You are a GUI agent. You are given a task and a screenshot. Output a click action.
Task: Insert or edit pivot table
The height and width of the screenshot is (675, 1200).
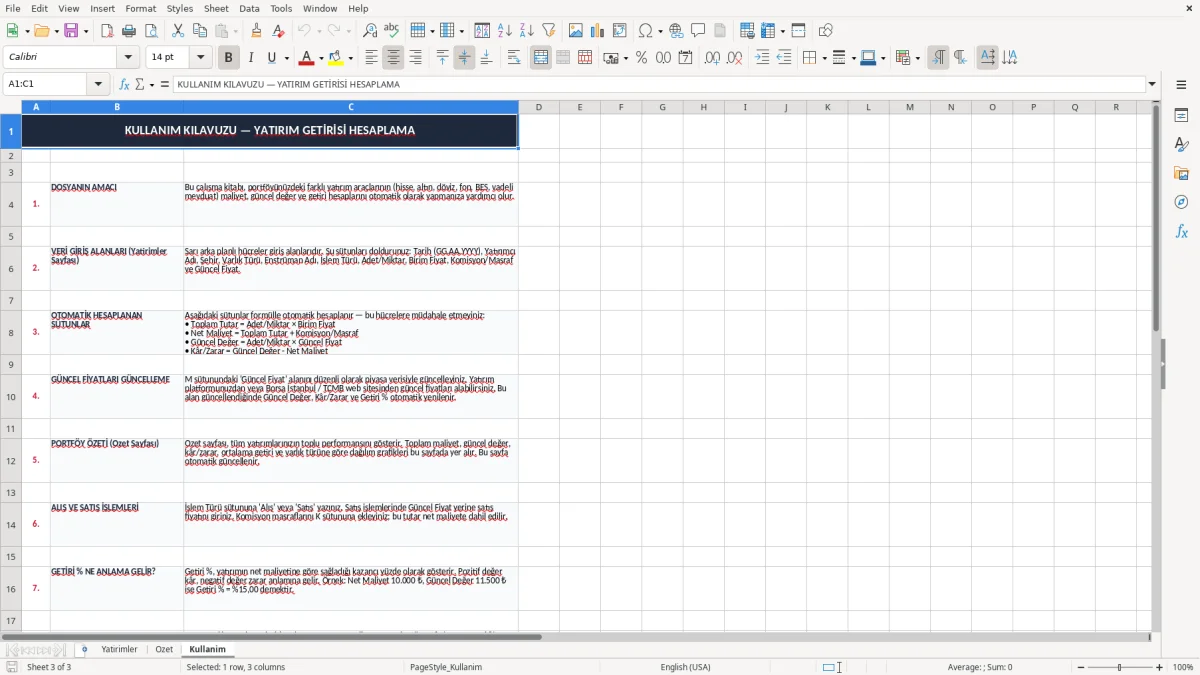620,31
